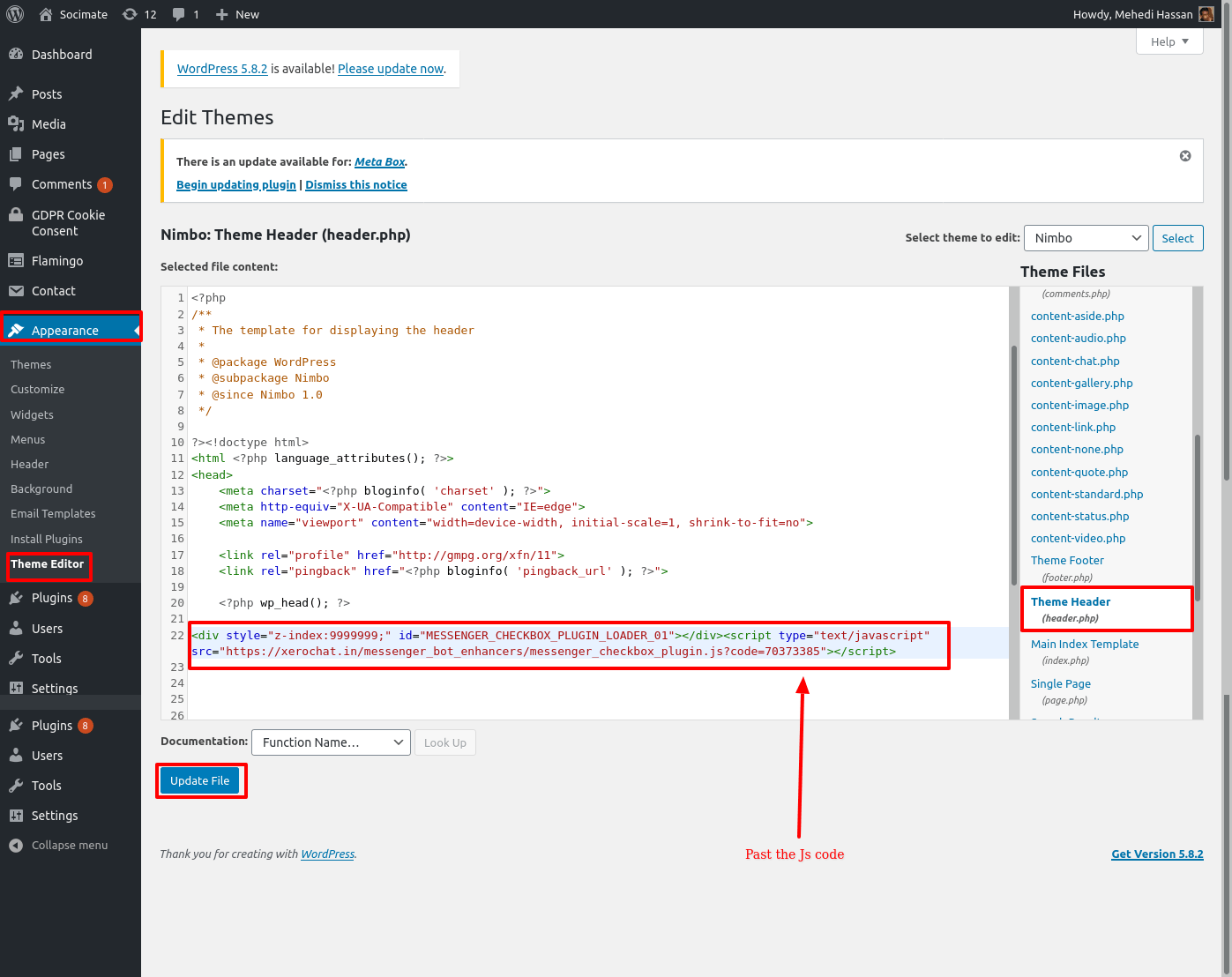1232x977 pixels.
Task: Open Background submenu item
Action: coord(41,488)
